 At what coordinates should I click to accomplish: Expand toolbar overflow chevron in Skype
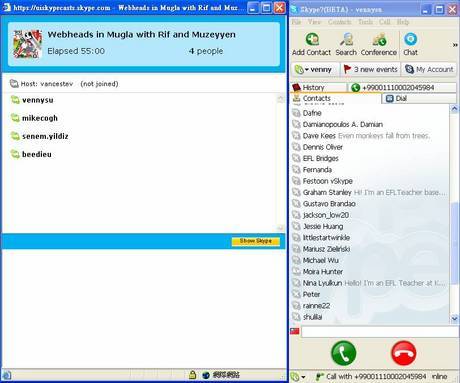pos(455,45)
